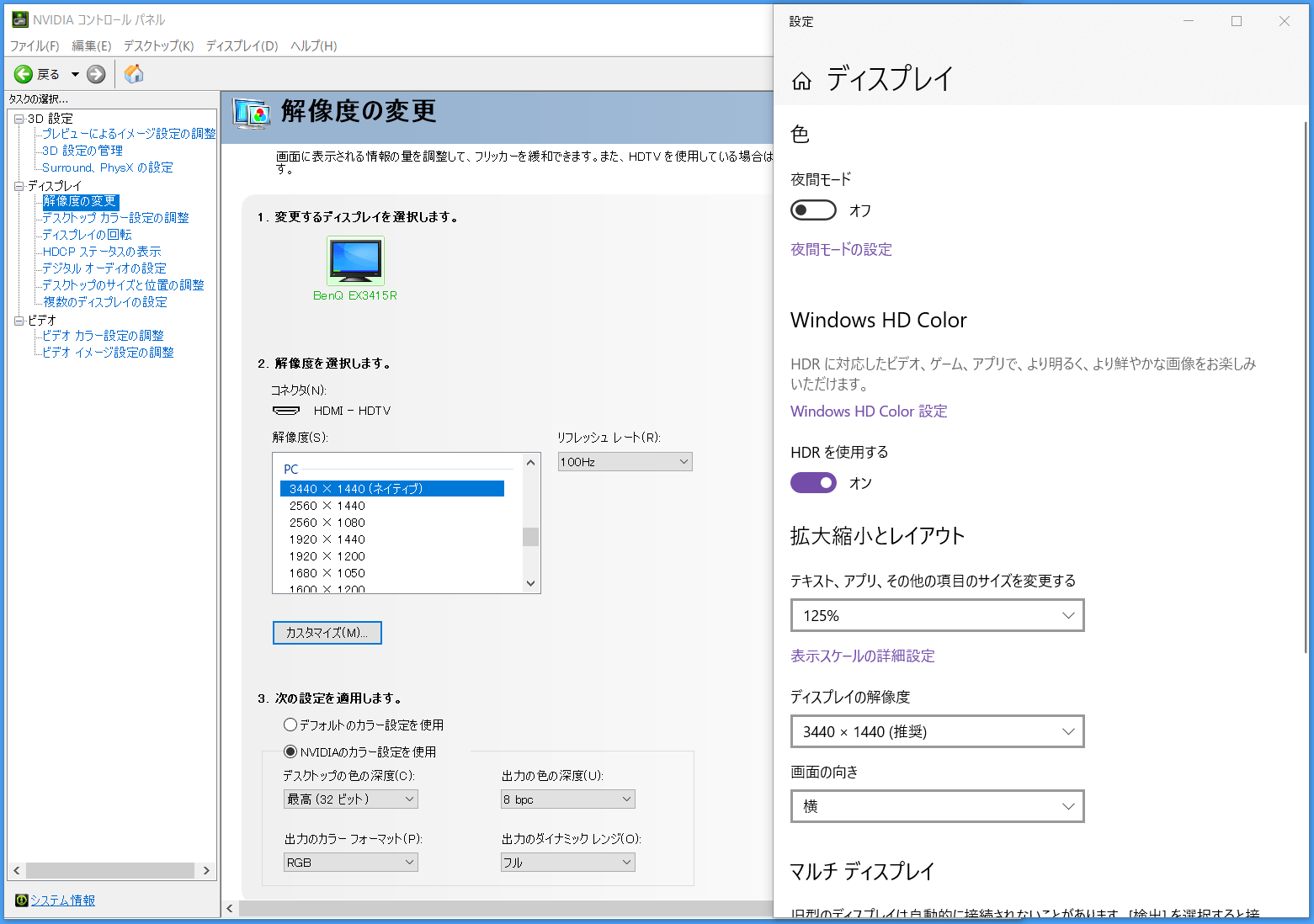
Task: Click task tree horizontal scroll left arrow
Action: 17,870
